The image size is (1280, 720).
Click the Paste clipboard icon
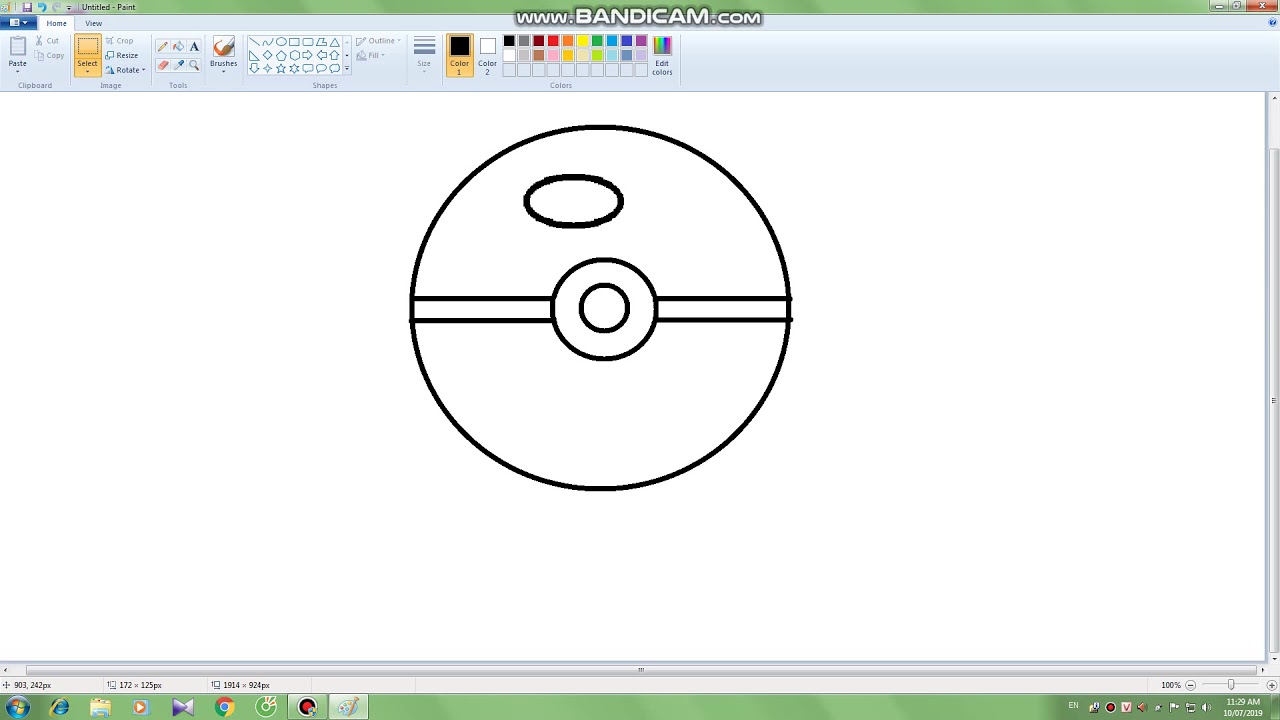(x=17, y=46)
